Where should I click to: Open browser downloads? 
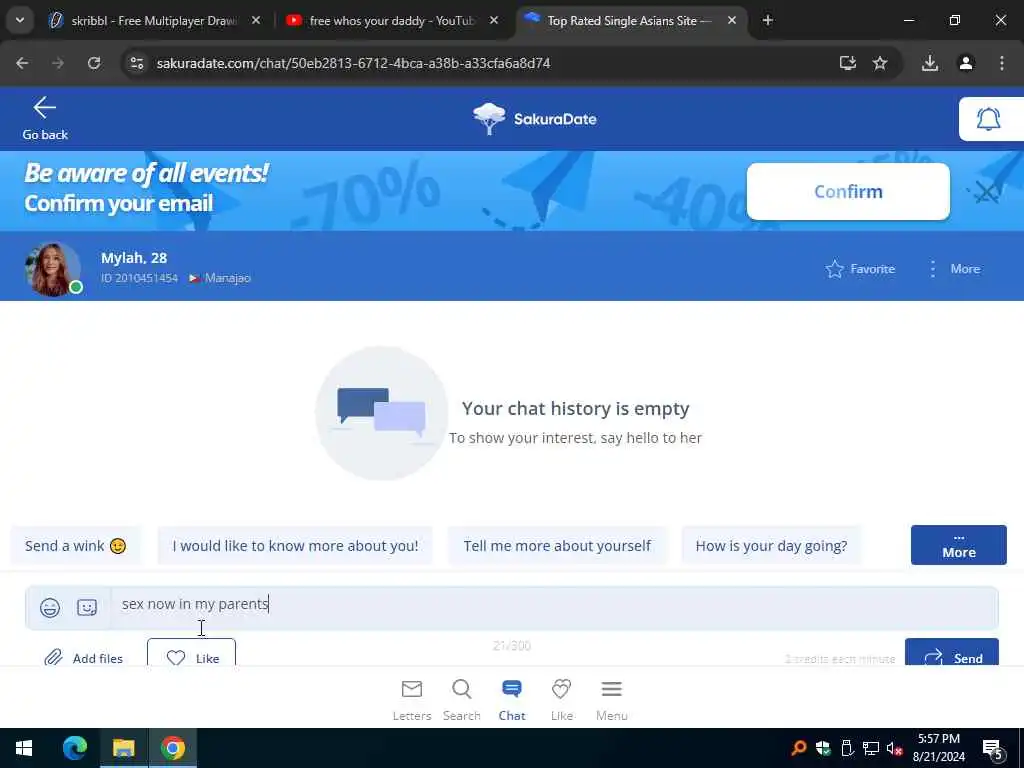pyautogui.click(x=930, y=63)
